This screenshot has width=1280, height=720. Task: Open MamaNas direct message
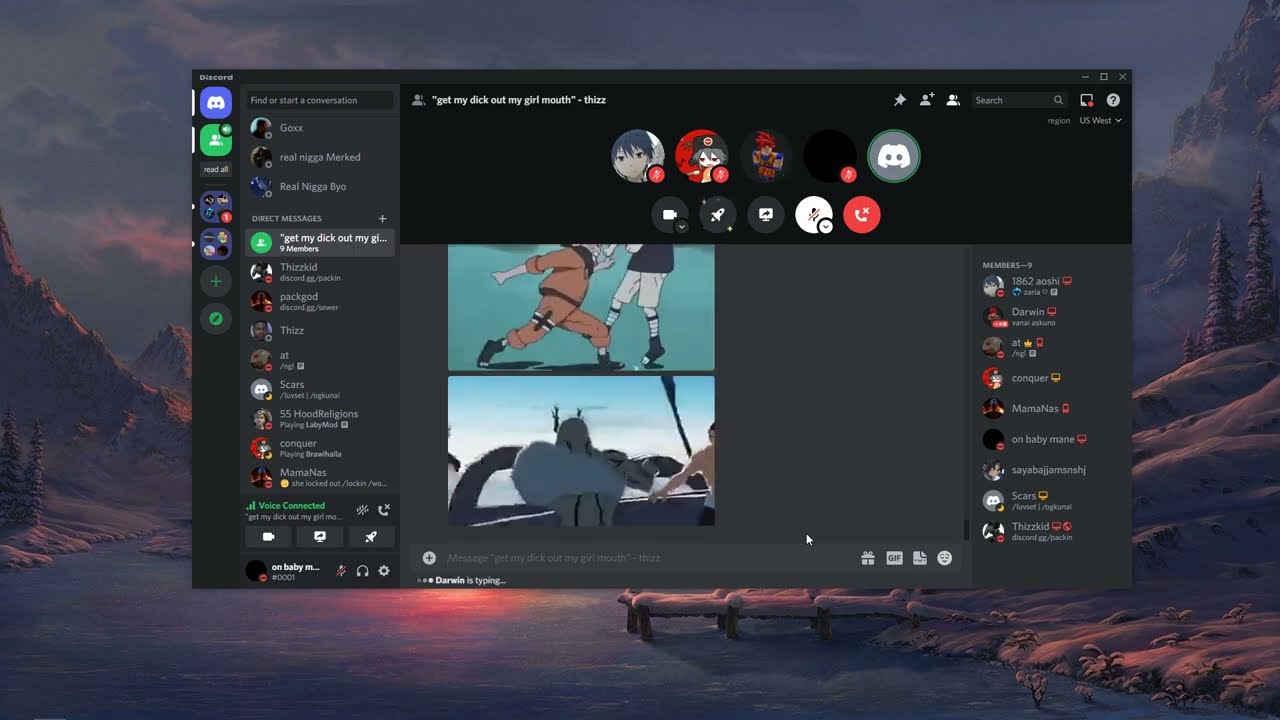click(320, 477)
